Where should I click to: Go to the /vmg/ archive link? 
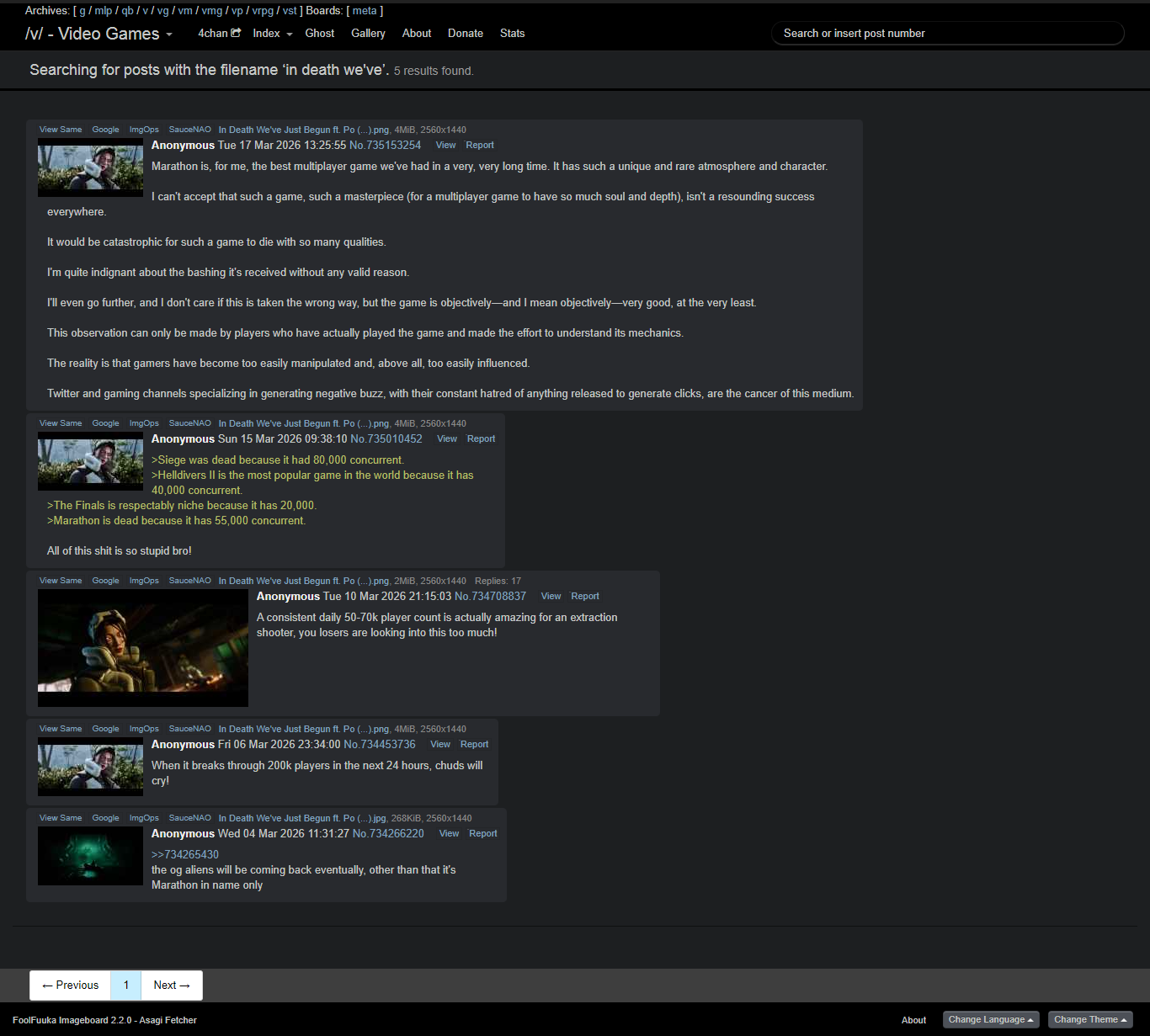212,11
